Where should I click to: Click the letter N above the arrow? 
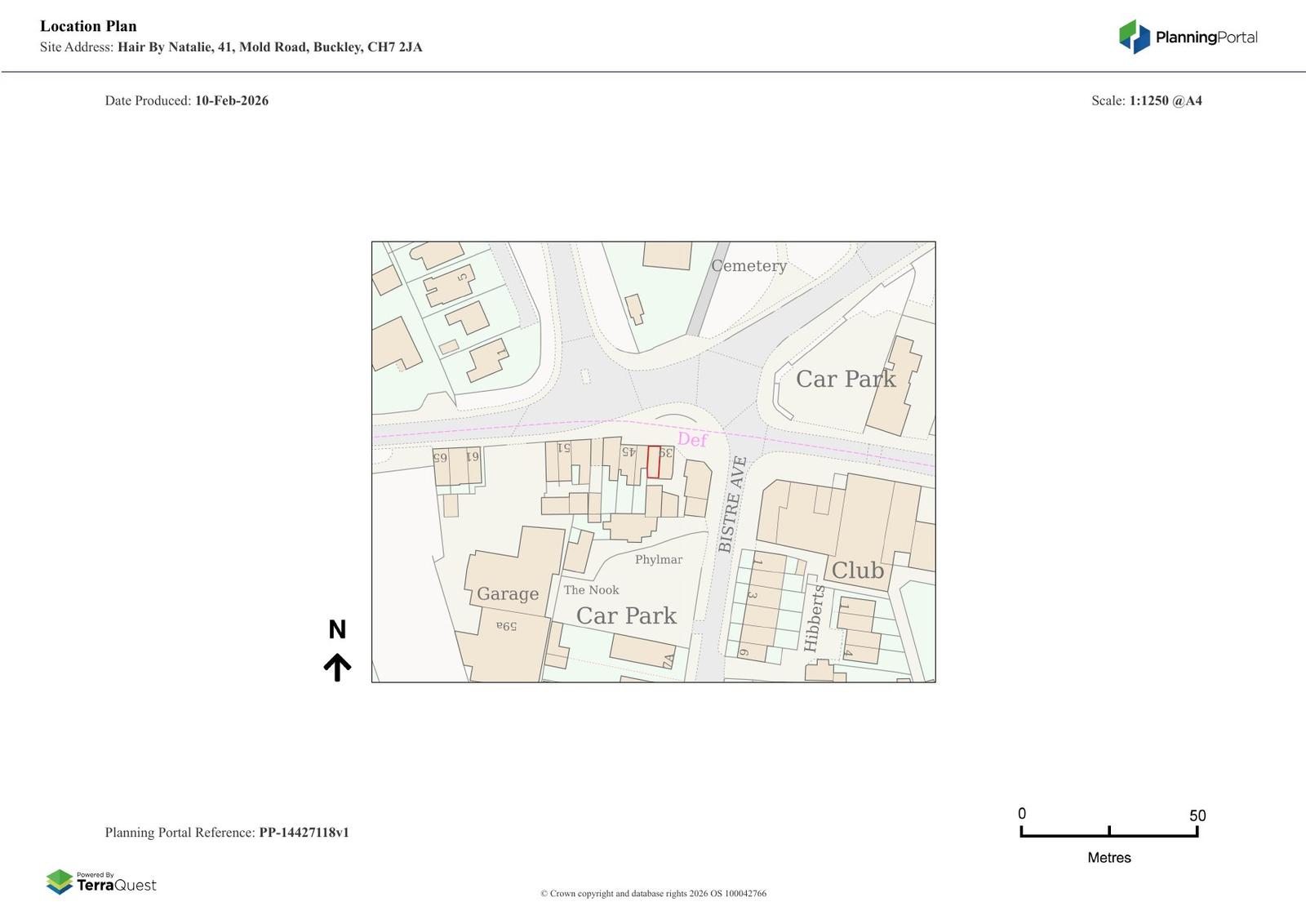(337, 629)
